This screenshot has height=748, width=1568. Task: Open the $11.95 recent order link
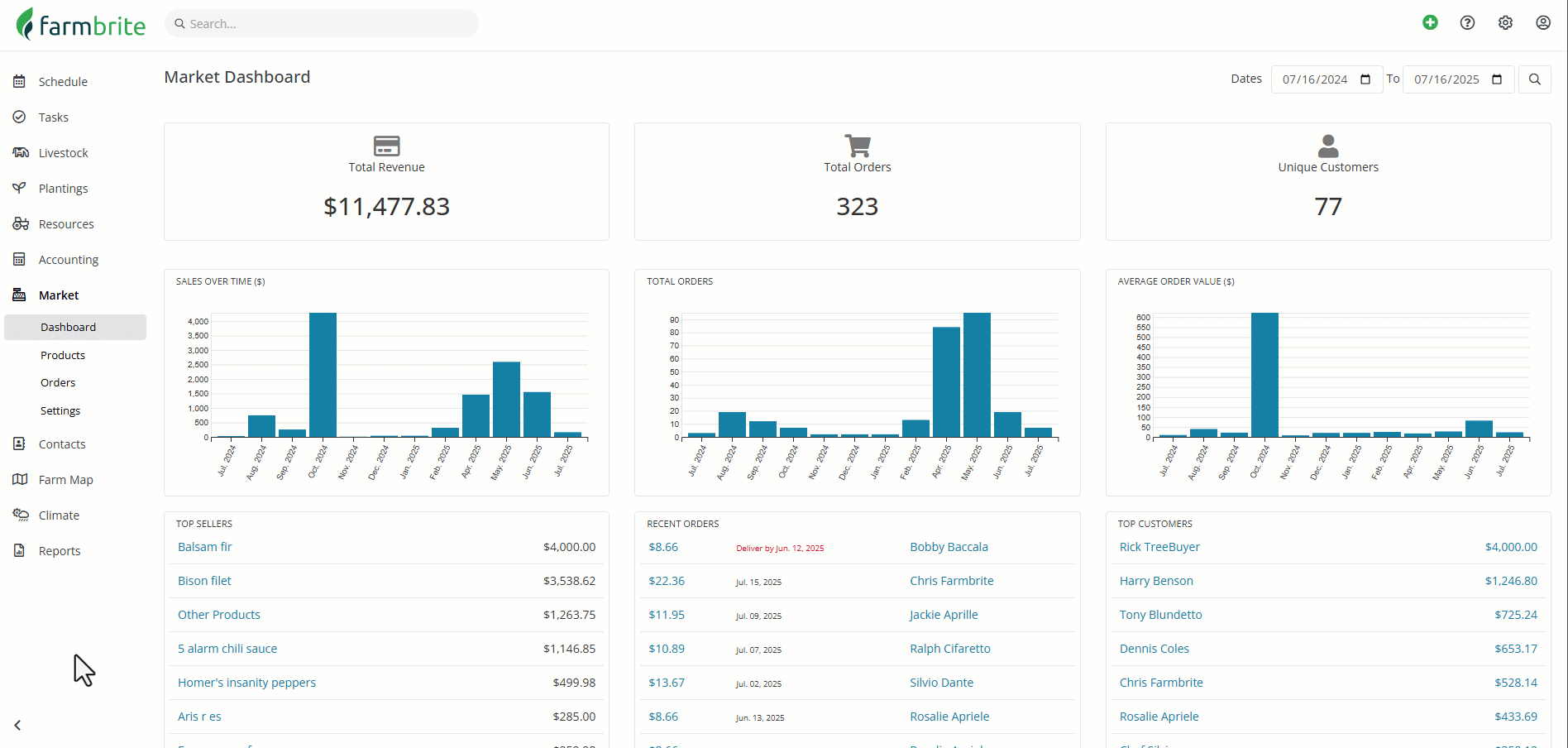point(667,615)
